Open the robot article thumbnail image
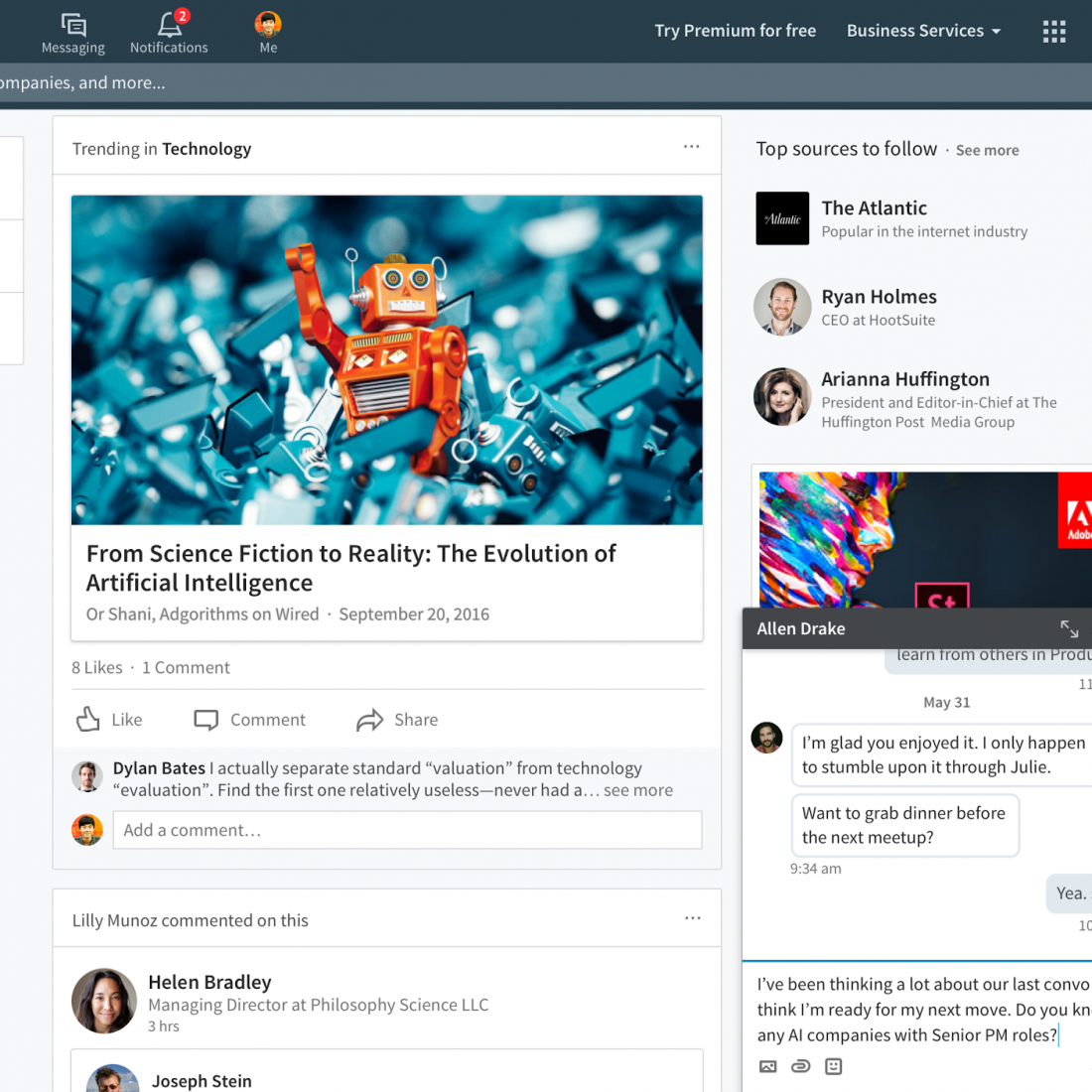The image size is (1092, 1092). tap(387, 359)
